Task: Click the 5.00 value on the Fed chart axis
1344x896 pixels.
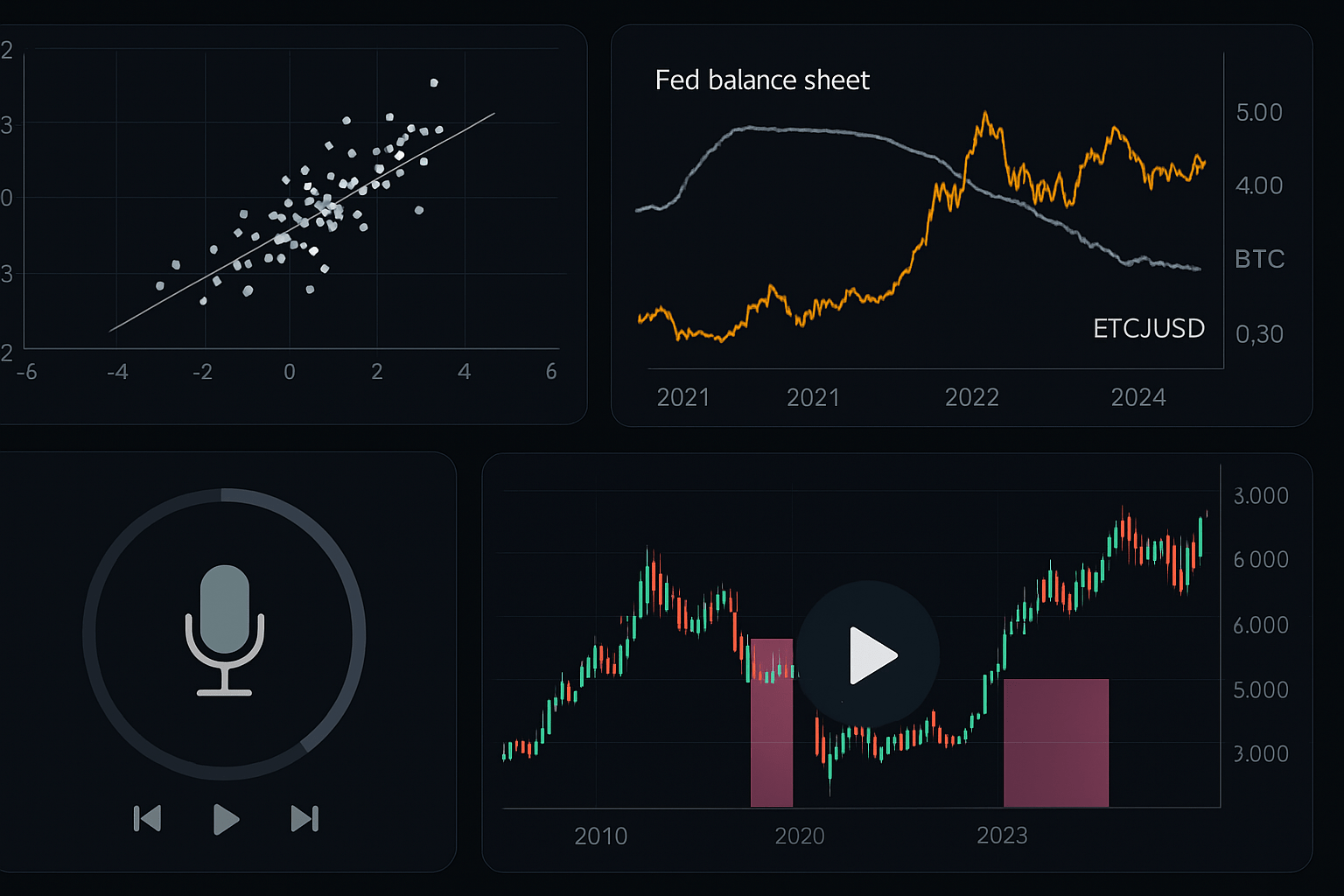Action: click(1258, 113)
